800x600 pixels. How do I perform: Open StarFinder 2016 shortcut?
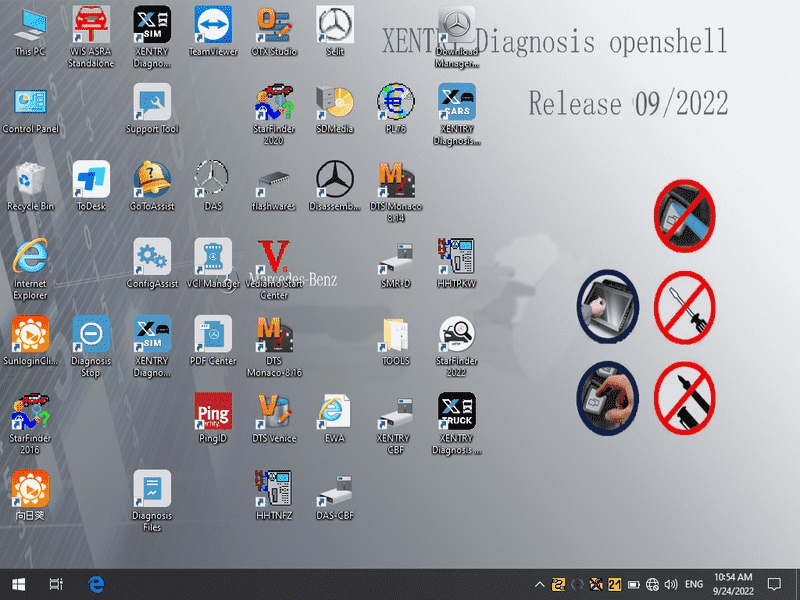pos(30,424)
